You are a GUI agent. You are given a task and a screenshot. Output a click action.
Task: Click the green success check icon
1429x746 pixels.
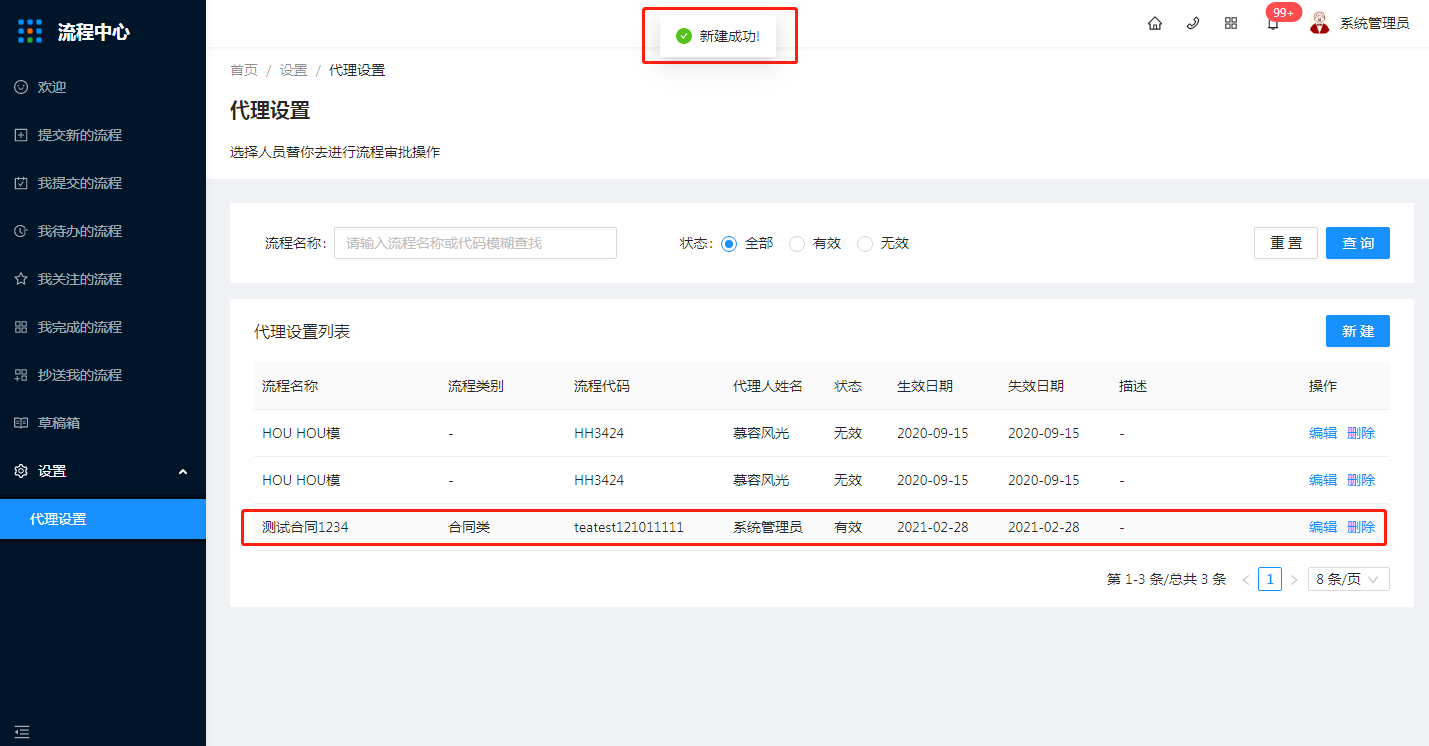pyautogui.click(x=684, y=36)
